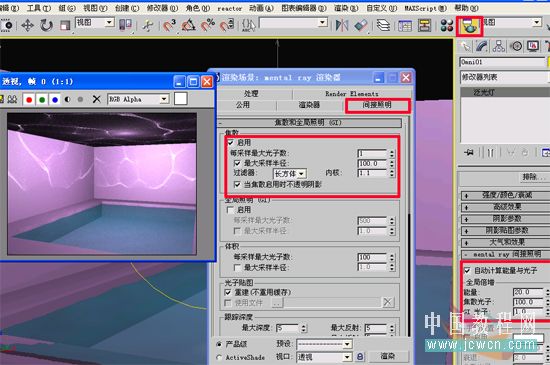Enable green channel in render frame window
The height and width of the screenshot is (365, 550).
coord(42,100)
